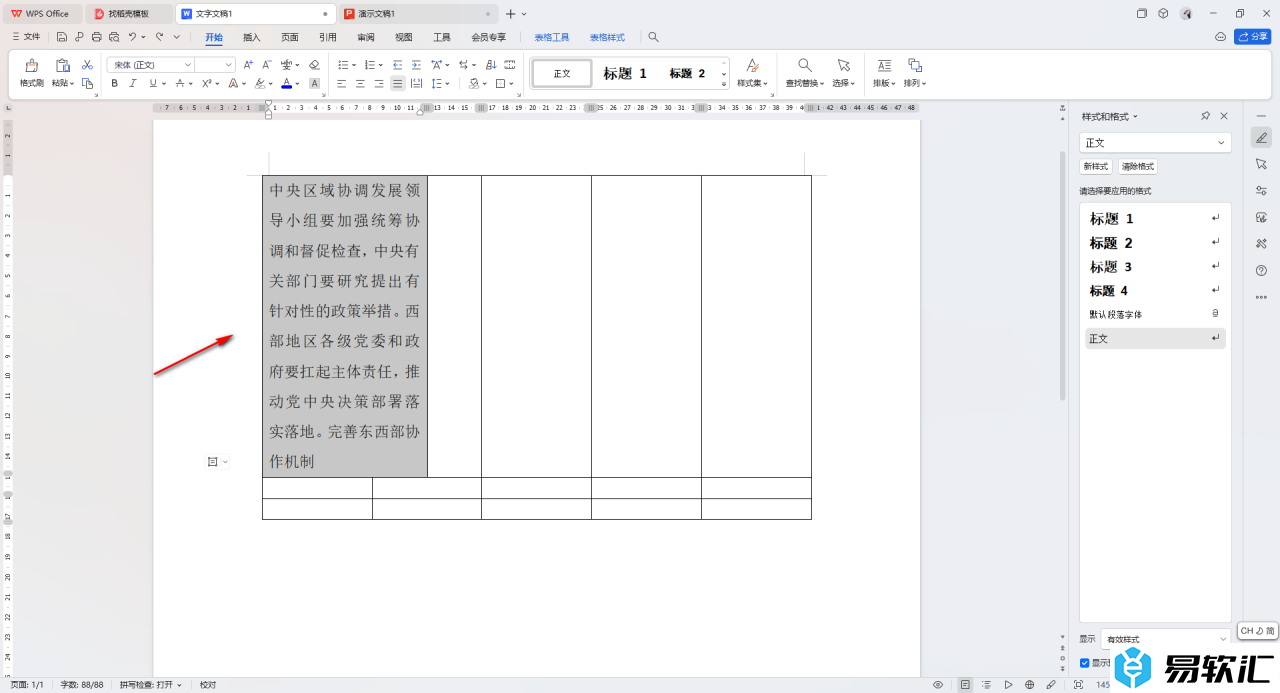Click the 新样式 button
Screen dimensions: 1280x693
(x=1096, y=167)
